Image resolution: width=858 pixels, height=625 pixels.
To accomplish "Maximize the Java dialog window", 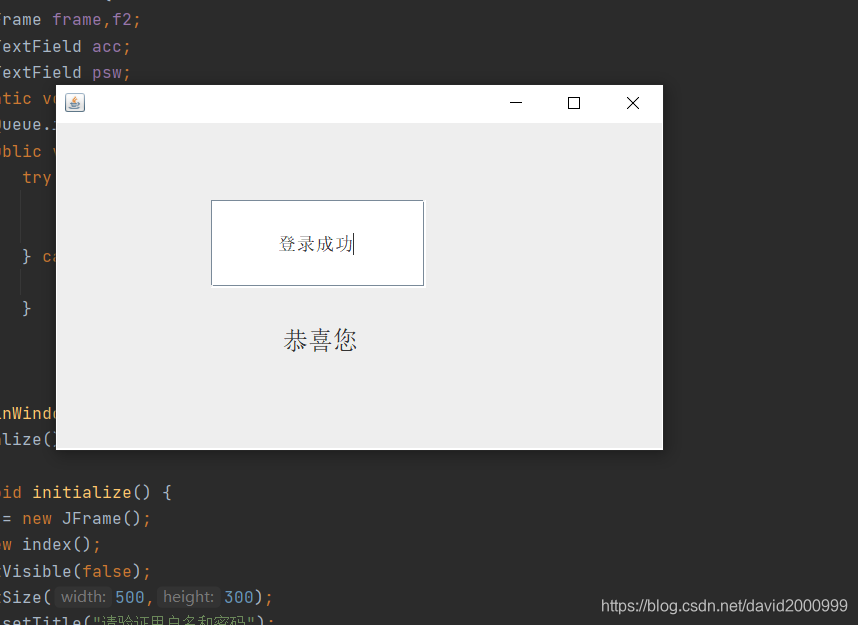I will click(573, 103).
